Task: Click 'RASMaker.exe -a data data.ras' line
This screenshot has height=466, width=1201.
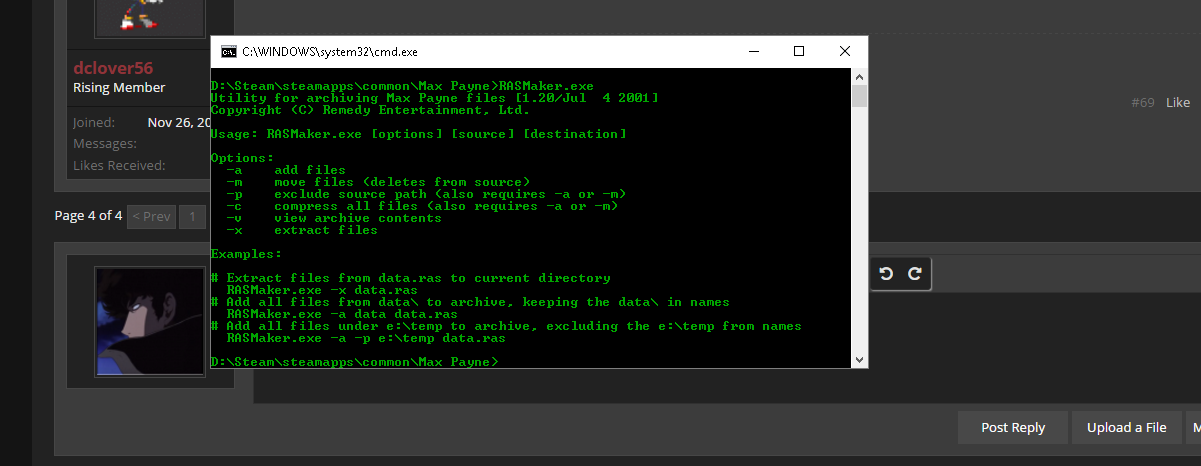Action: (x=342, y=314)
